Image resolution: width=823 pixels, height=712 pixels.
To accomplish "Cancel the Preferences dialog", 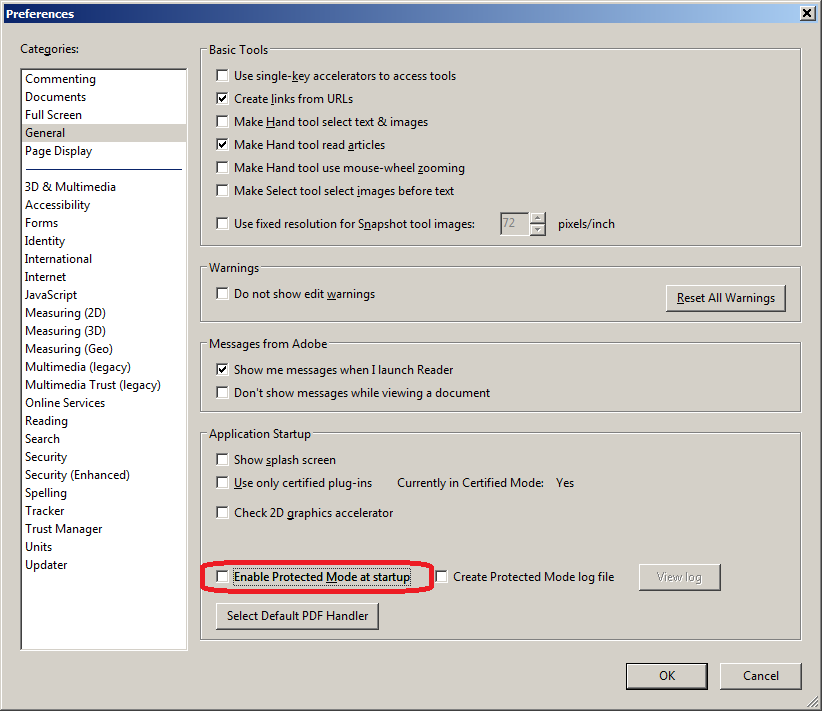I will pos(761,676).
